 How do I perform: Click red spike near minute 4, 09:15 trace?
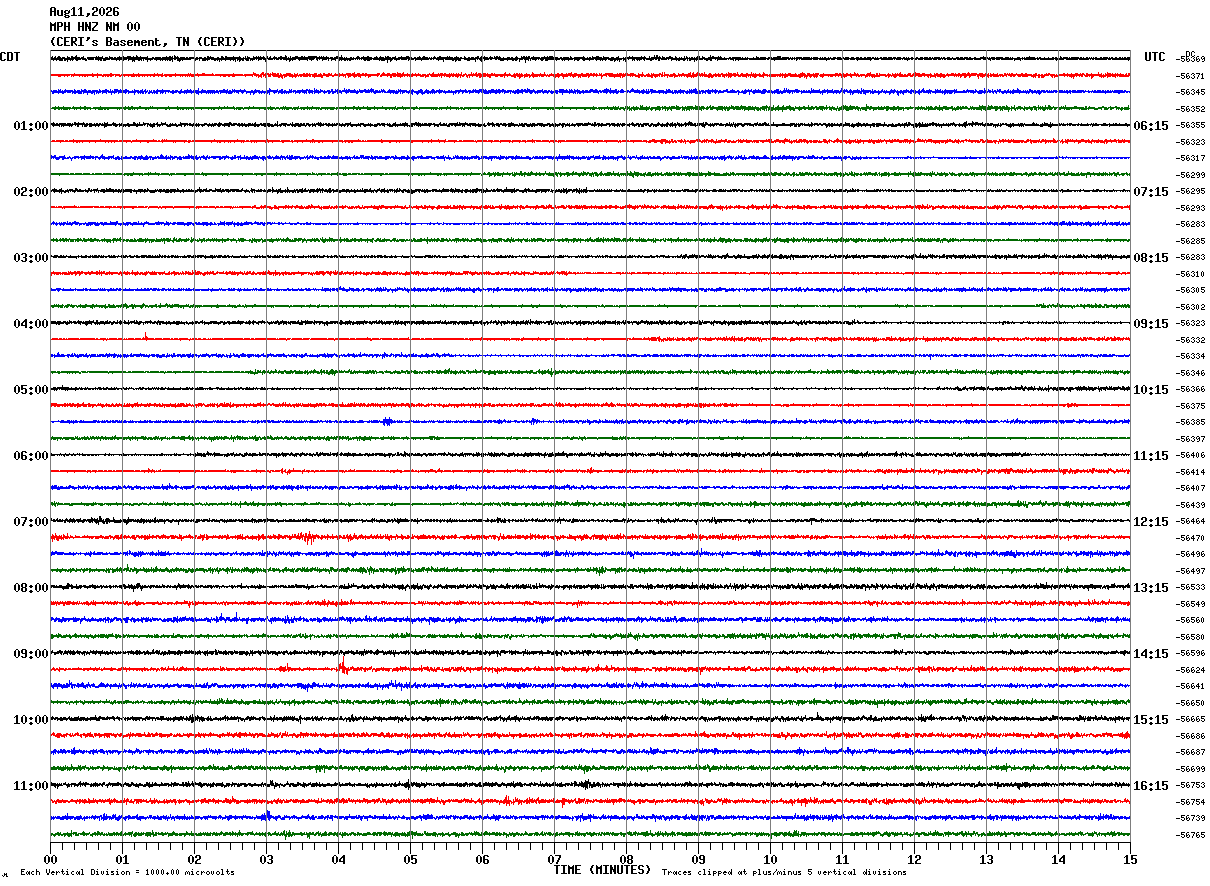click(342, 667)
